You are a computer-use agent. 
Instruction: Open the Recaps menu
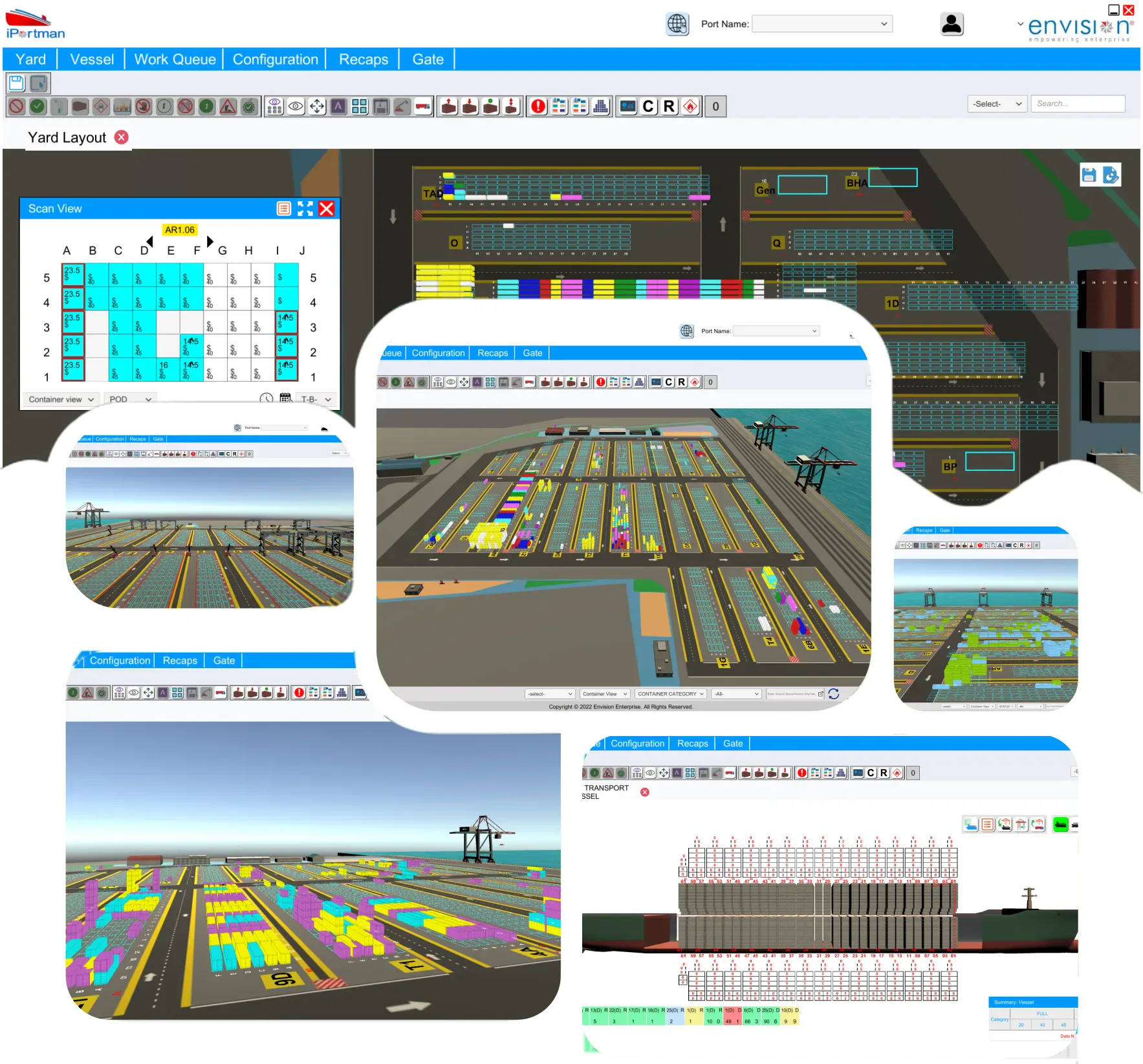(364, 60)
